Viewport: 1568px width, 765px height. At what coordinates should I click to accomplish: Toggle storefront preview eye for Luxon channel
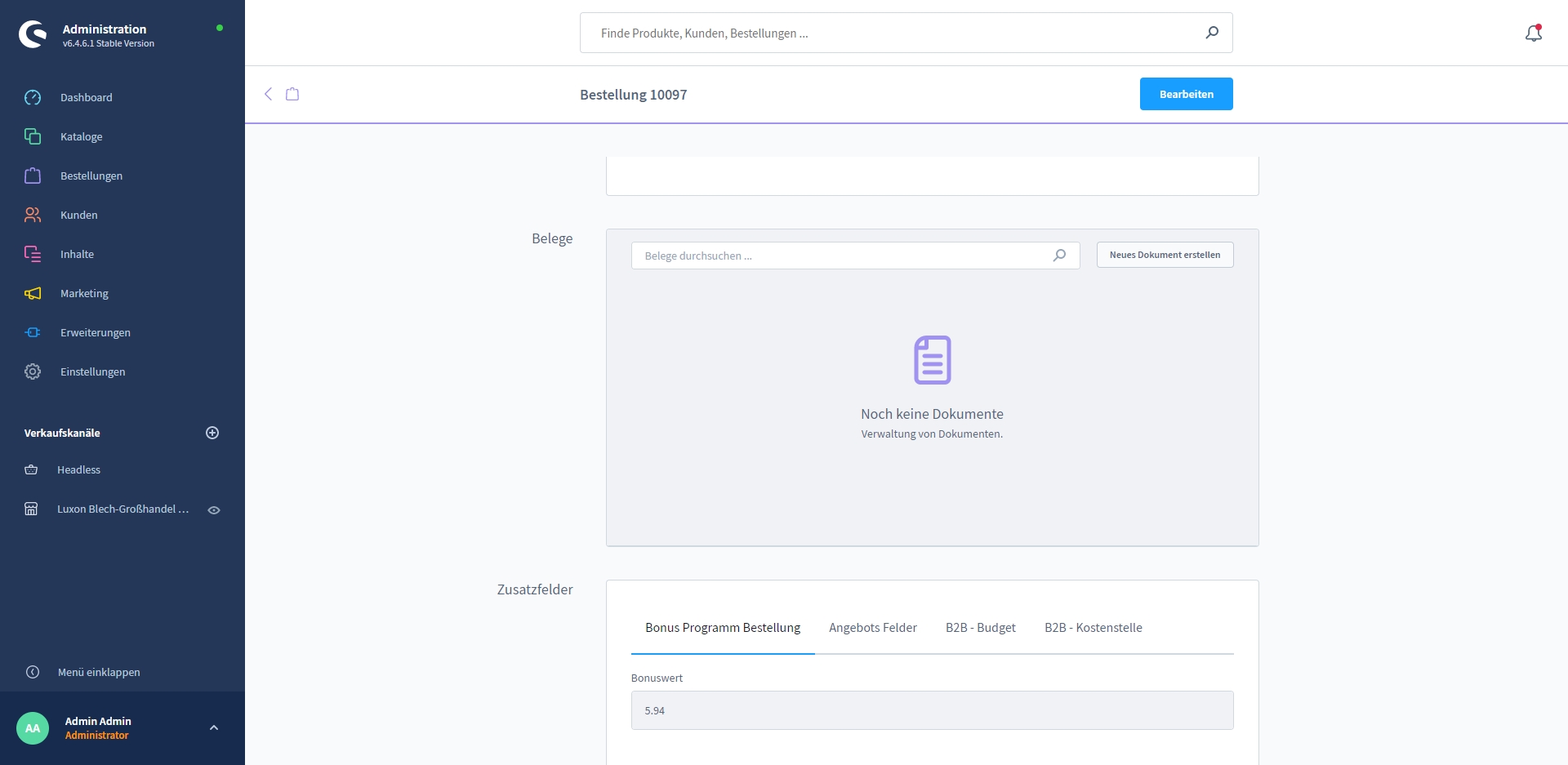pyautogui.click(x=214, y=509)
